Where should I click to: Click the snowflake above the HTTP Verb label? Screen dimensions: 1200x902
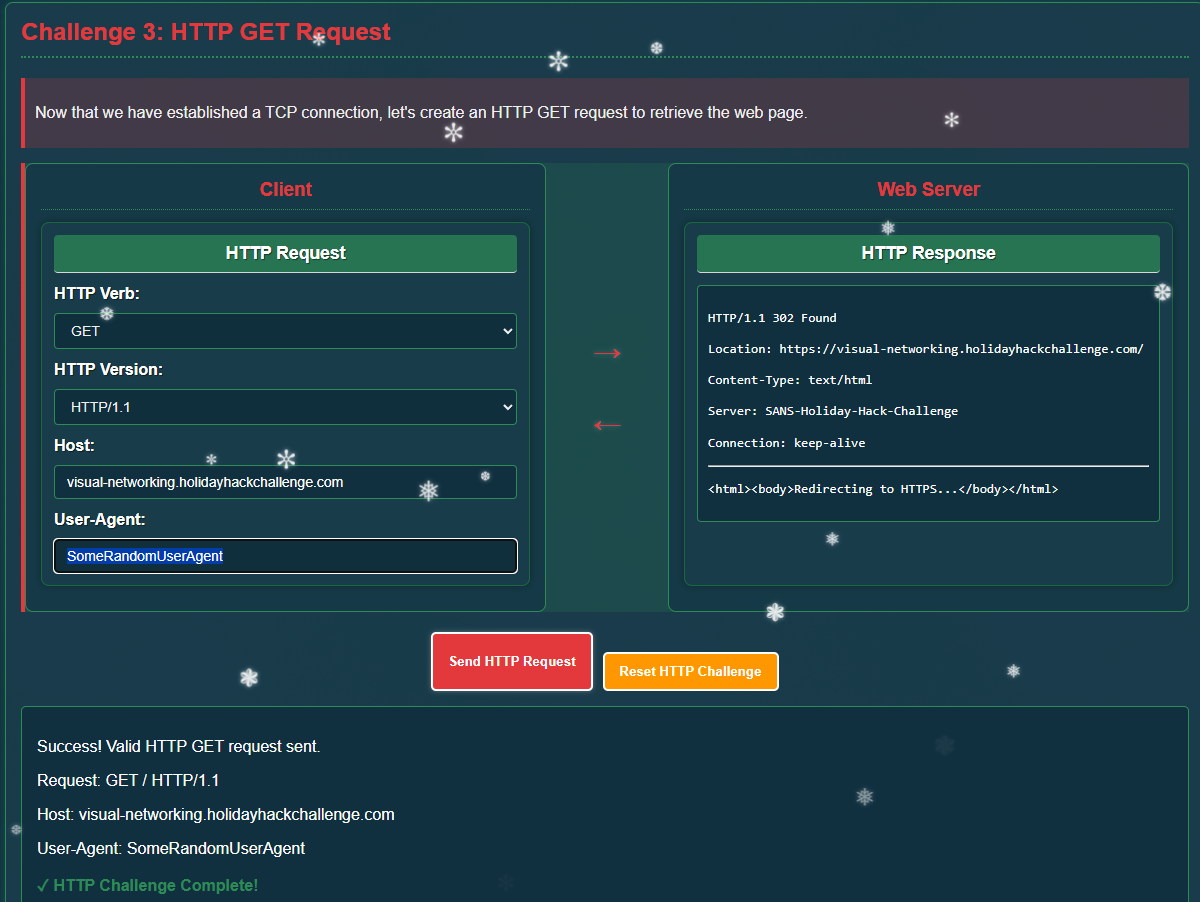[106, 314]
